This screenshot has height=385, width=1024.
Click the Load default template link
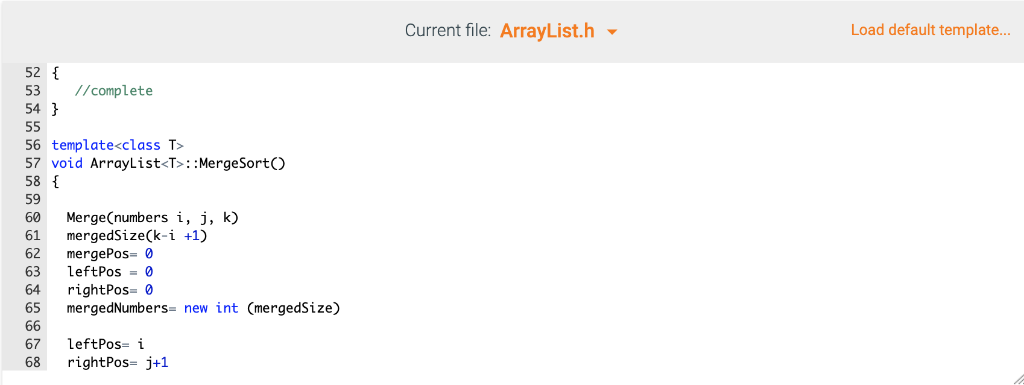pos(931,30)
